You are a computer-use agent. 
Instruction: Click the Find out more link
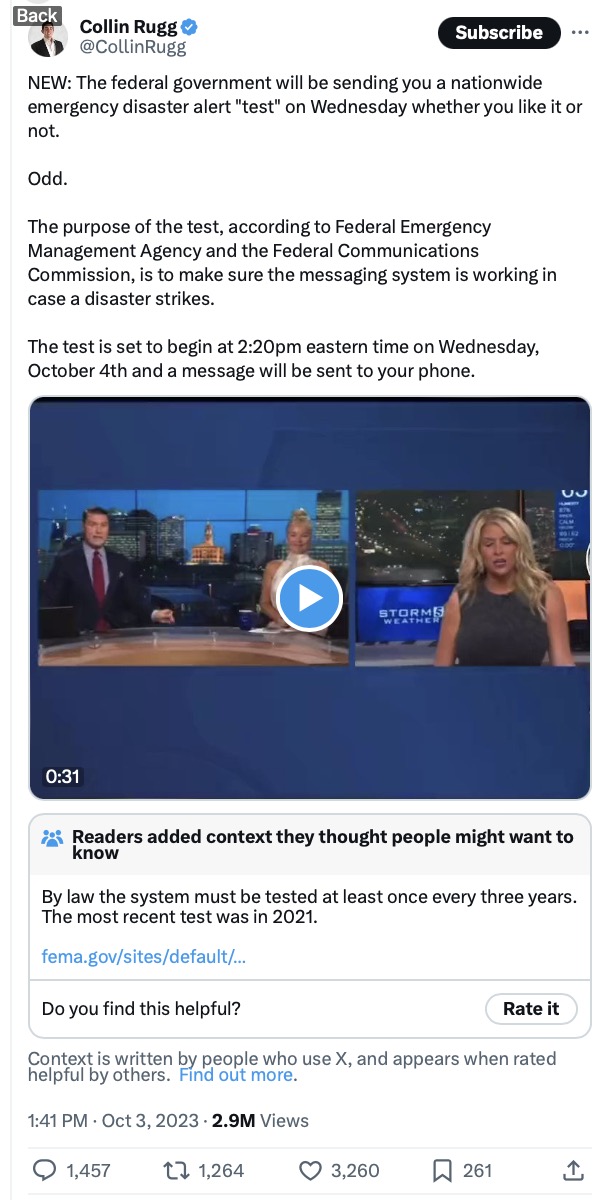[x=237, y=1075]
